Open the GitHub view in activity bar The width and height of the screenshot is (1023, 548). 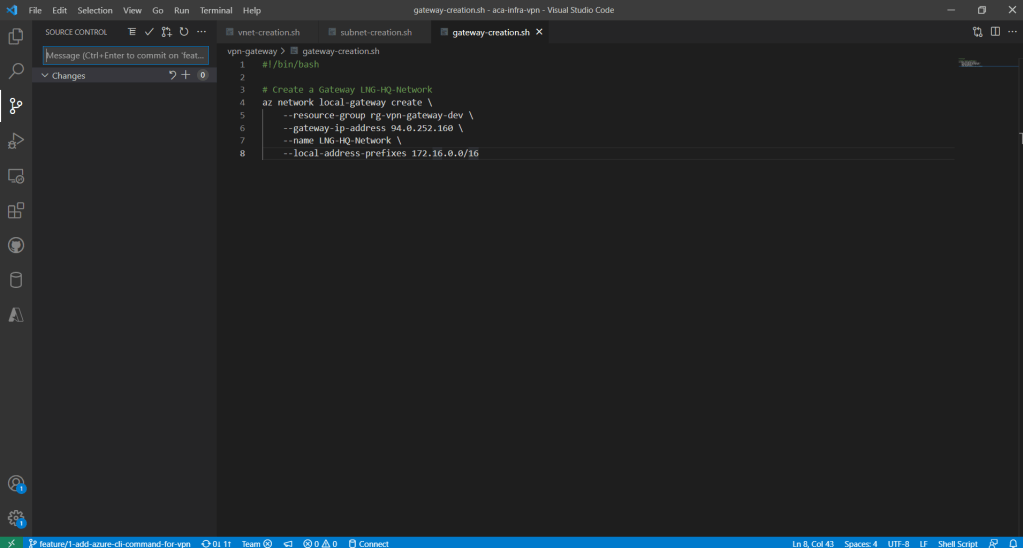(16, 245)
